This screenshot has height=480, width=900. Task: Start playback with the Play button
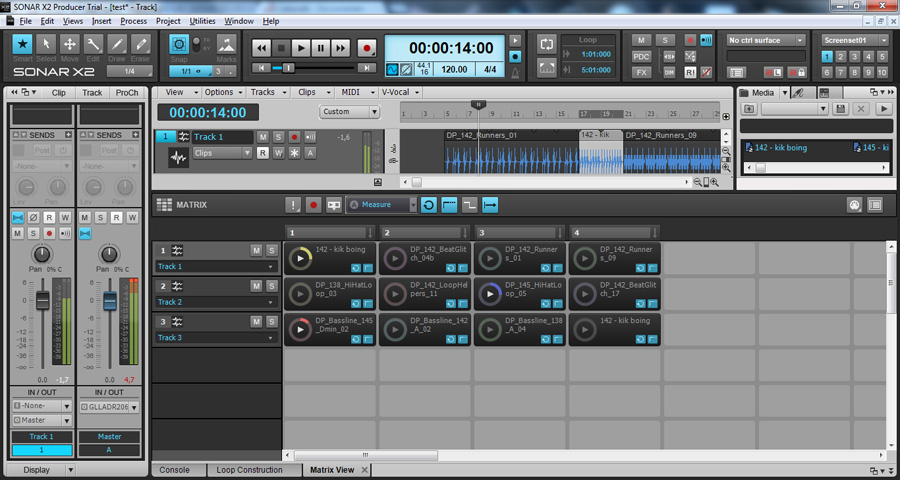(301, 47)
